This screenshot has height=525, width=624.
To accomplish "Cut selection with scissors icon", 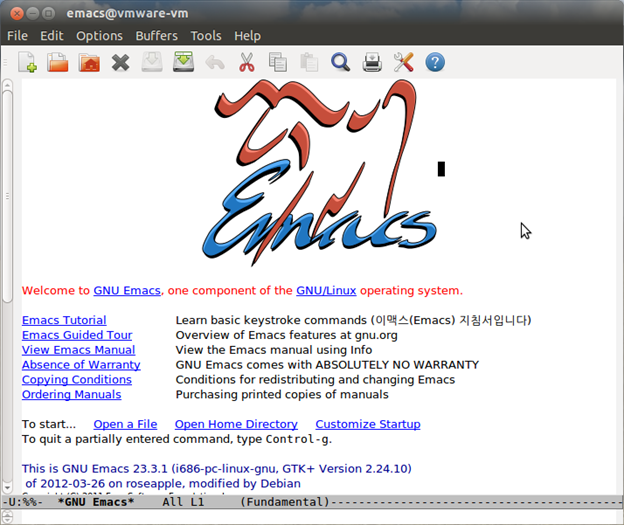I will 247,62.
